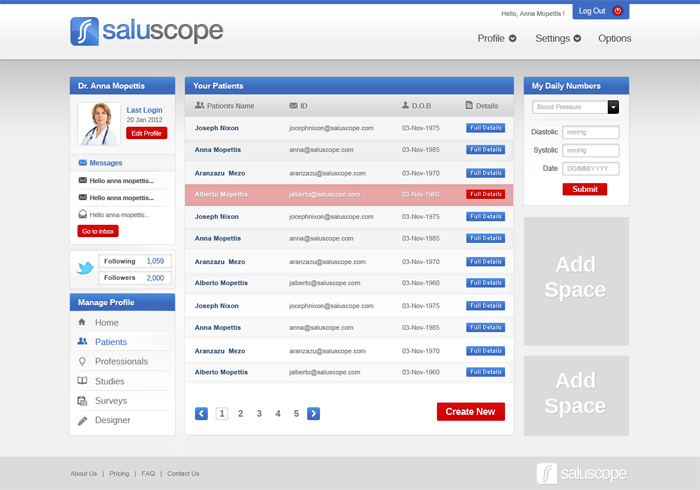Click the Studies open book icon
This screenshot has height=490, width=700.
(x=82, y=381)
